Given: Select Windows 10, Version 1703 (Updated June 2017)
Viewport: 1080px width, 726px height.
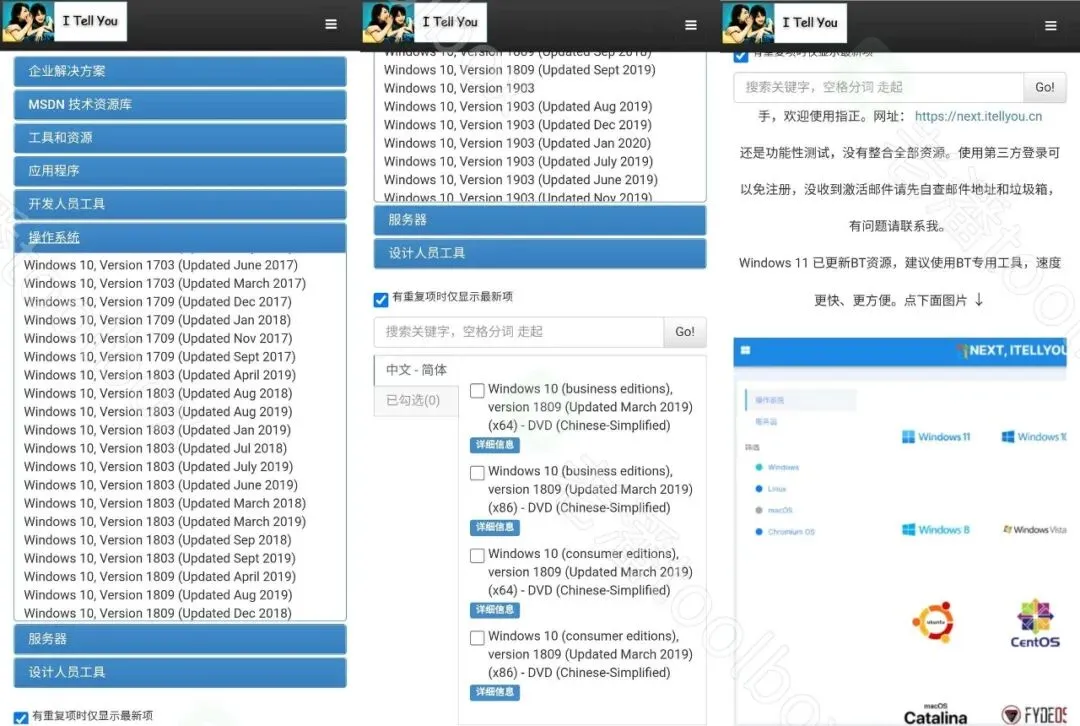Looking at the screenshot, I should pyautogui.click(x=160, y=265).
